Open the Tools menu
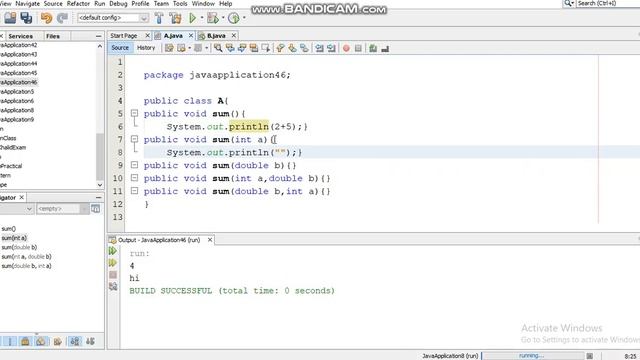 (x=180, y=4)
